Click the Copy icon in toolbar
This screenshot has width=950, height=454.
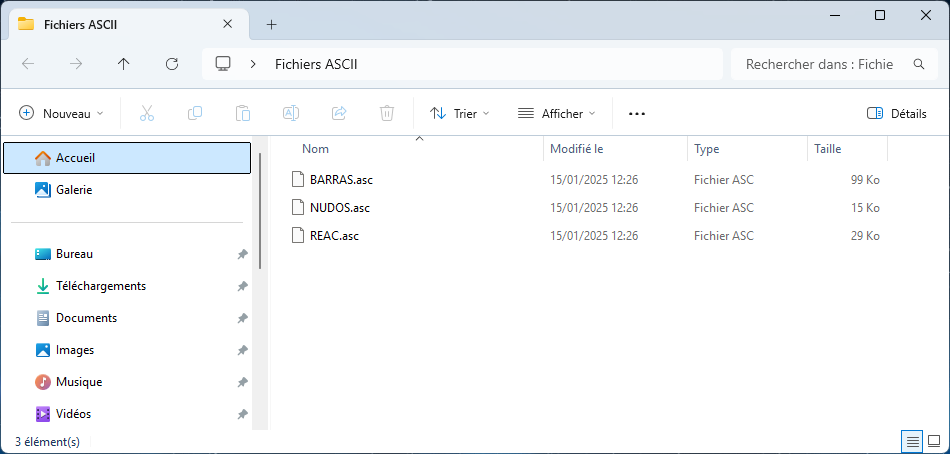click(x=195, y=113)
